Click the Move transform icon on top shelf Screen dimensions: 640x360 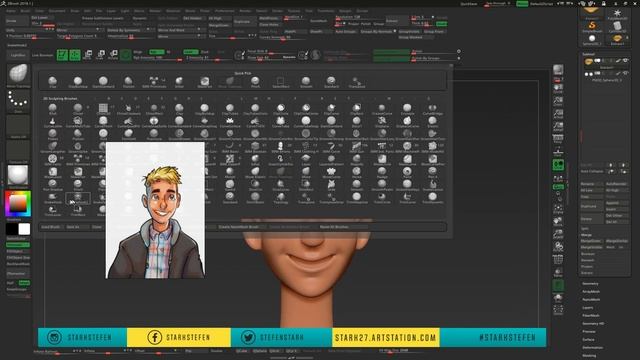coord(87,55)
